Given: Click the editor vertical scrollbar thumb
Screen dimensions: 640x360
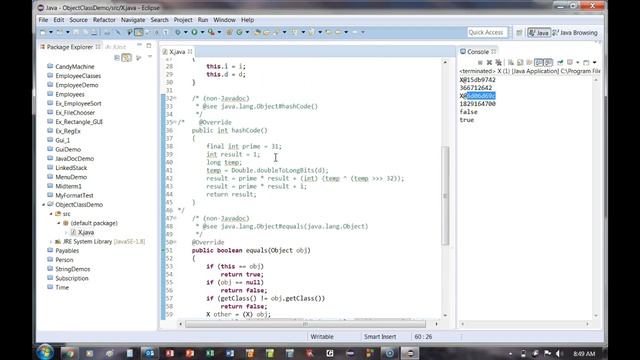Looking at the screenshot, I should click(445, 196).
